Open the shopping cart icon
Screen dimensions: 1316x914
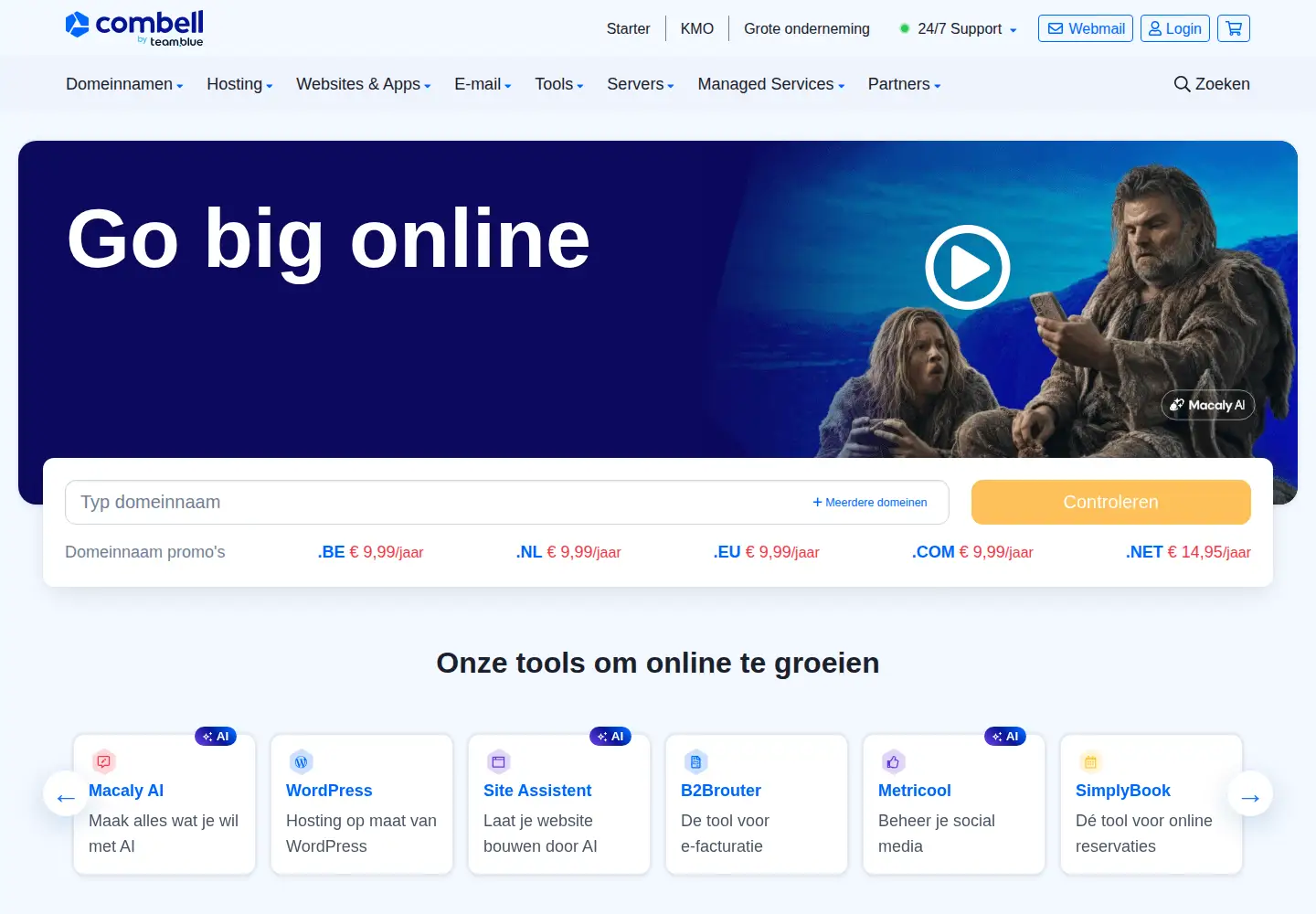pos(1234,28)
